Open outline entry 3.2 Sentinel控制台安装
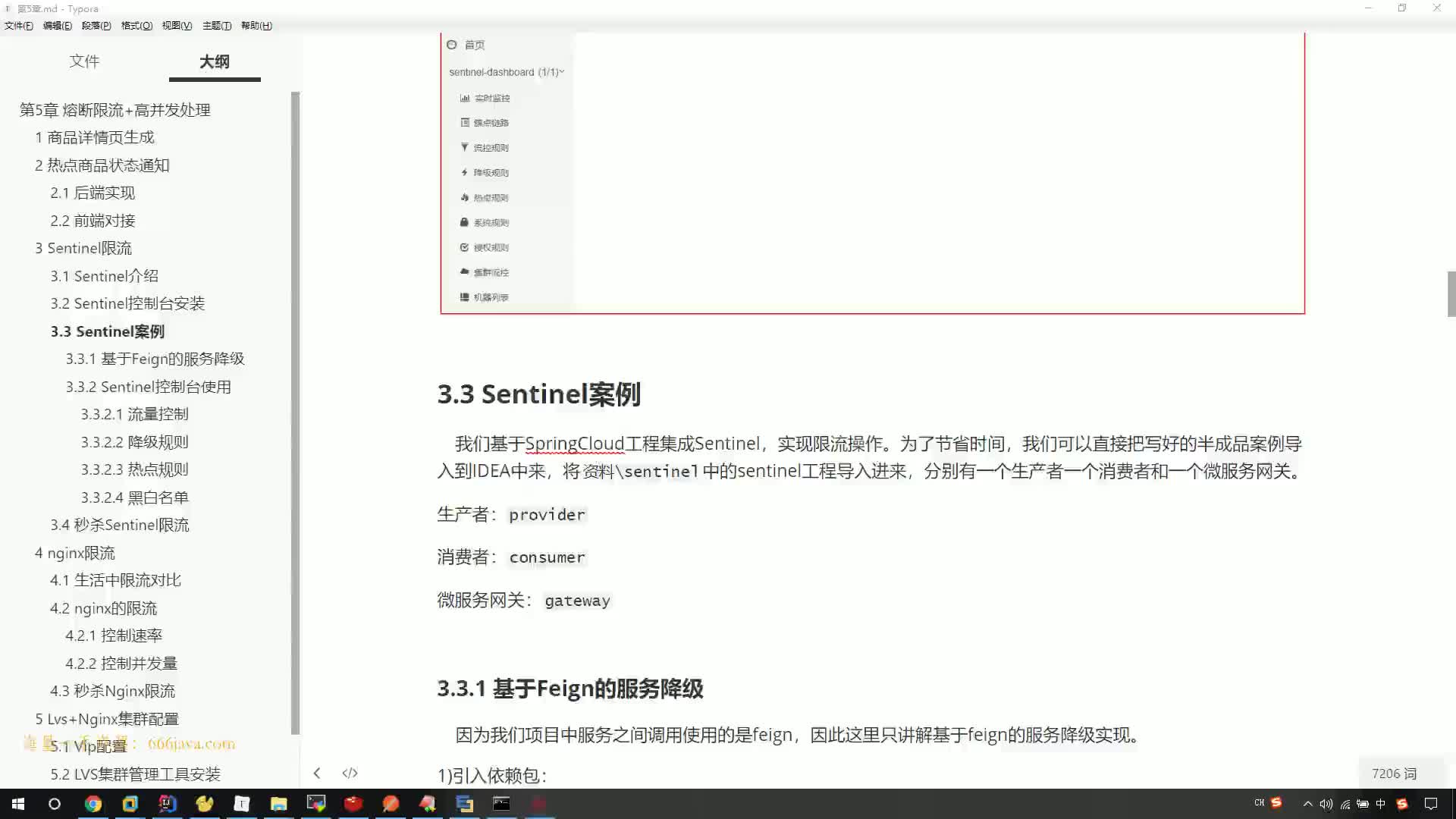This screenshot has width=1456, height=819. pyautogui.click(x=127, y=303)
